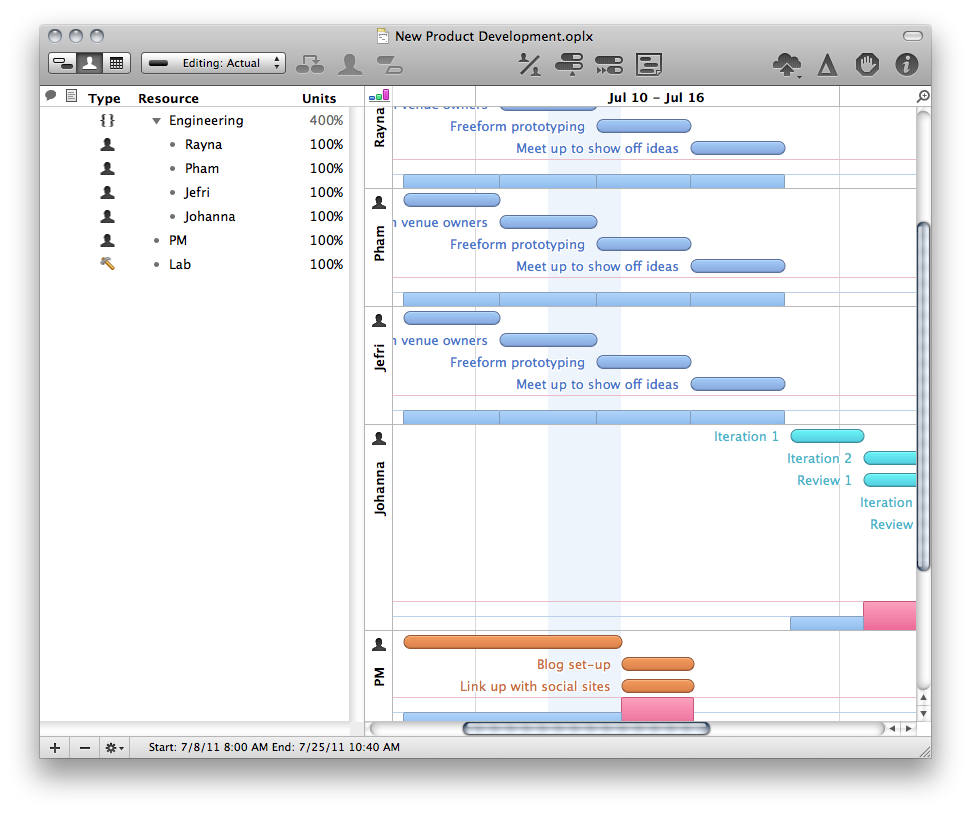This screenshot has width=971, height=813.
Task: Click the violations stop-hand icon
Action: [x=867, y=65]
